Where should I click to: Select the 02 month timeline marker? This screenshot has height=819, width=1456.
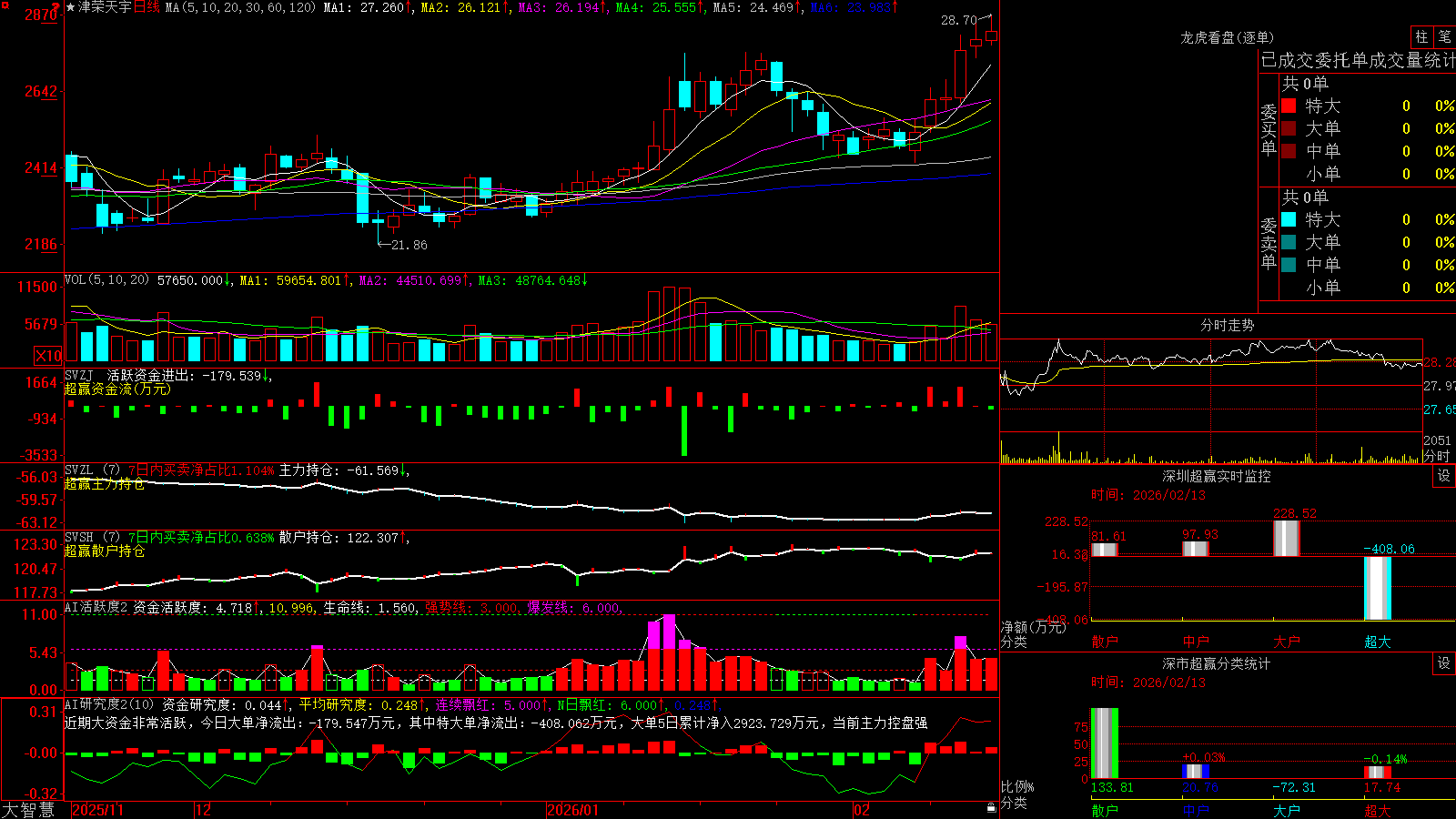click(861, 810)
